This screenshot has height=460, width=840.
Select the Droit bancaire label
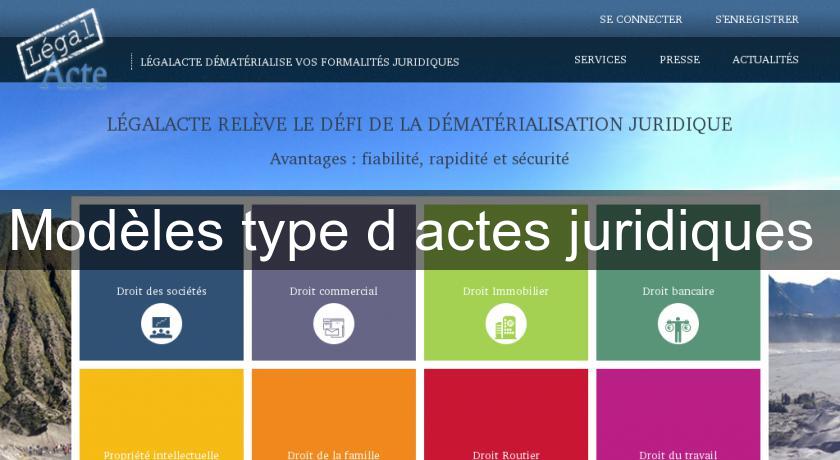pyautogui.click(x=678, y=291)
